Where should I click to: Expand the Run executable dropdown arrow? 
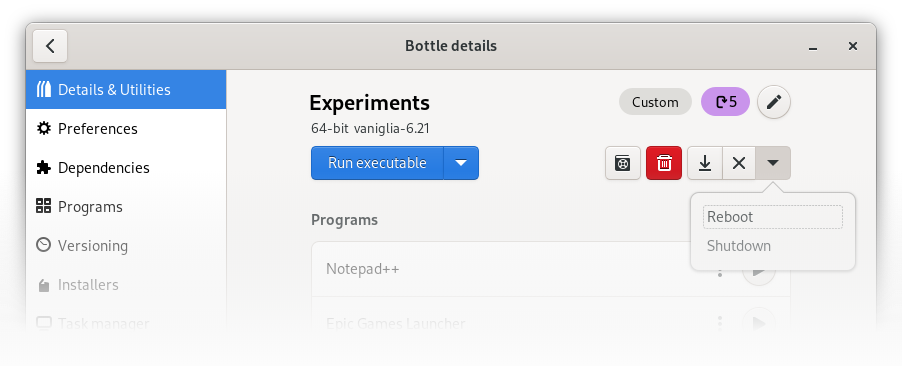tap(461, 163)
